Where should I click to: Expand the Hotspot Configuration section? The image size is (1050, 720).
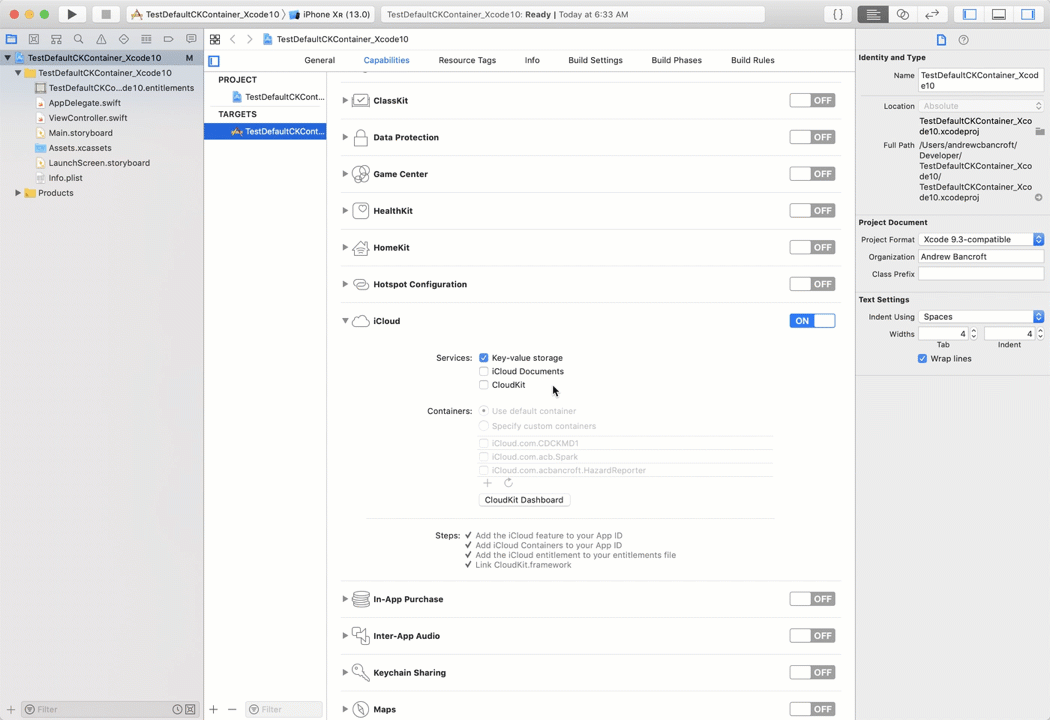pyautogui.click(x=345, y=284)
